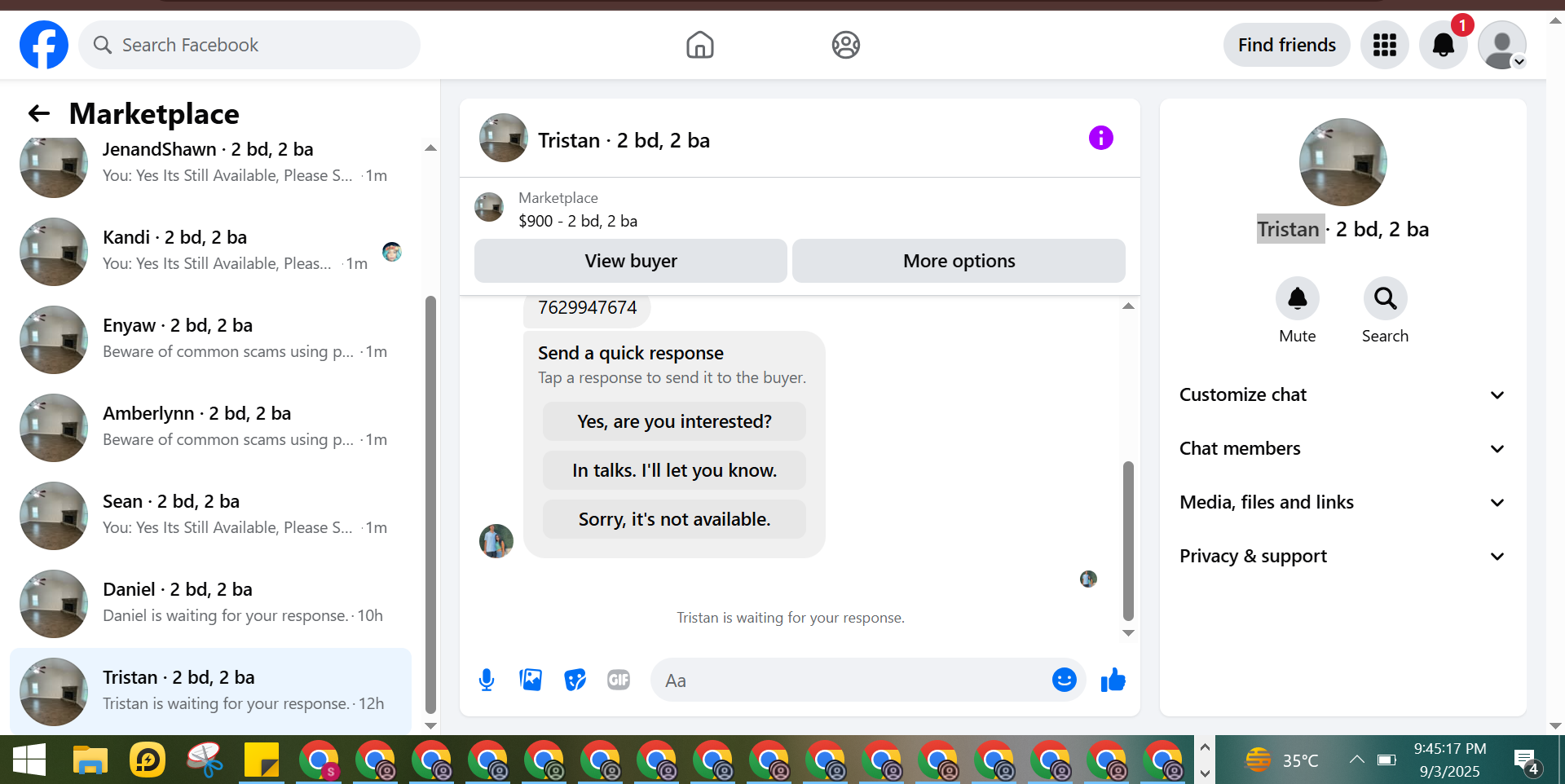1565x784 pixels.
Task: Open File Explorer from the taskbar
Action: [x=90, y=760]
